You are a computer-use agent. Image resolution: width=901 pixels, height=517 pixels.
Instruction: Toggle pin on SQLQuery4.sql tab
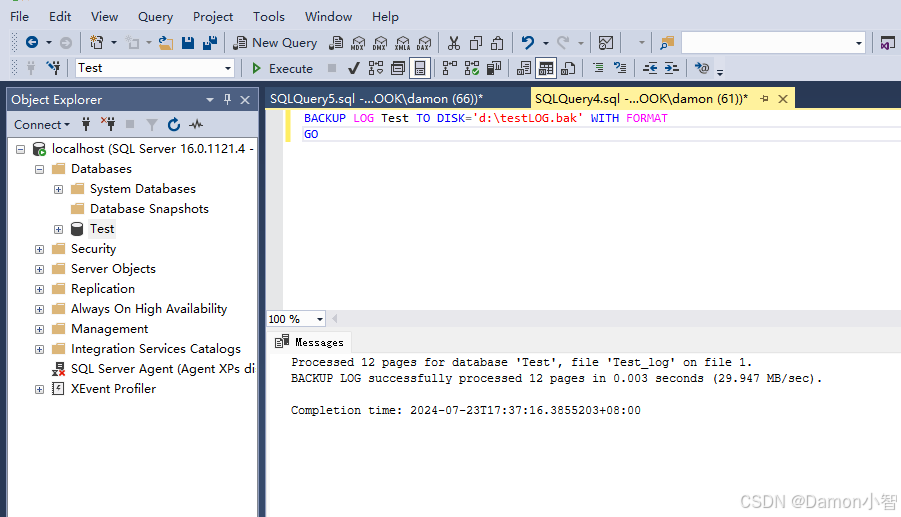tap(764, 99)
